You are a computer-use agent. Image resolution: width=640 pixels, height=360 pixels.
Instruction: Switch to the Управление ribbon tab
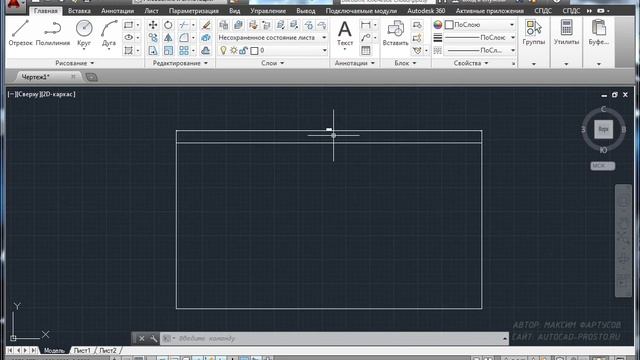pos(268,11)
